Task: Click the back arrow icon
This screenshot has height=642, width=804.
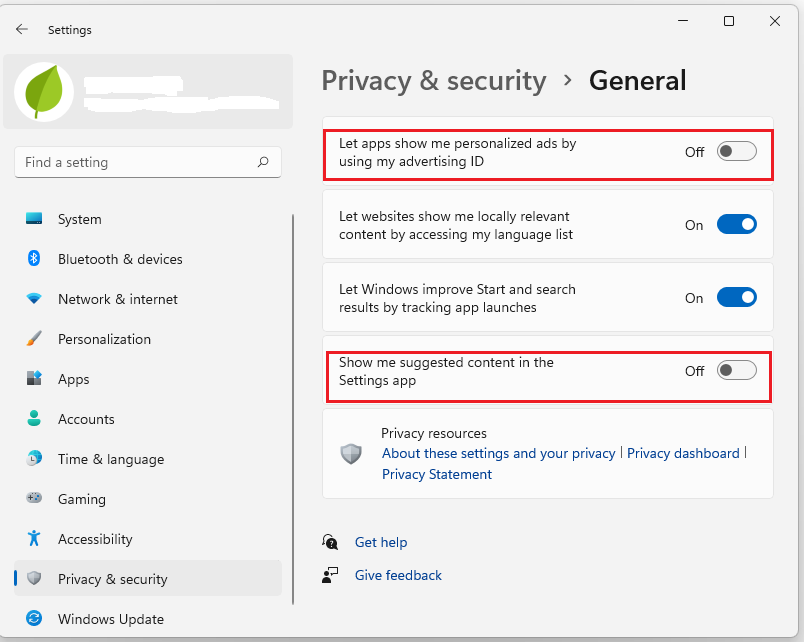Action: click(x=22, y=29)
